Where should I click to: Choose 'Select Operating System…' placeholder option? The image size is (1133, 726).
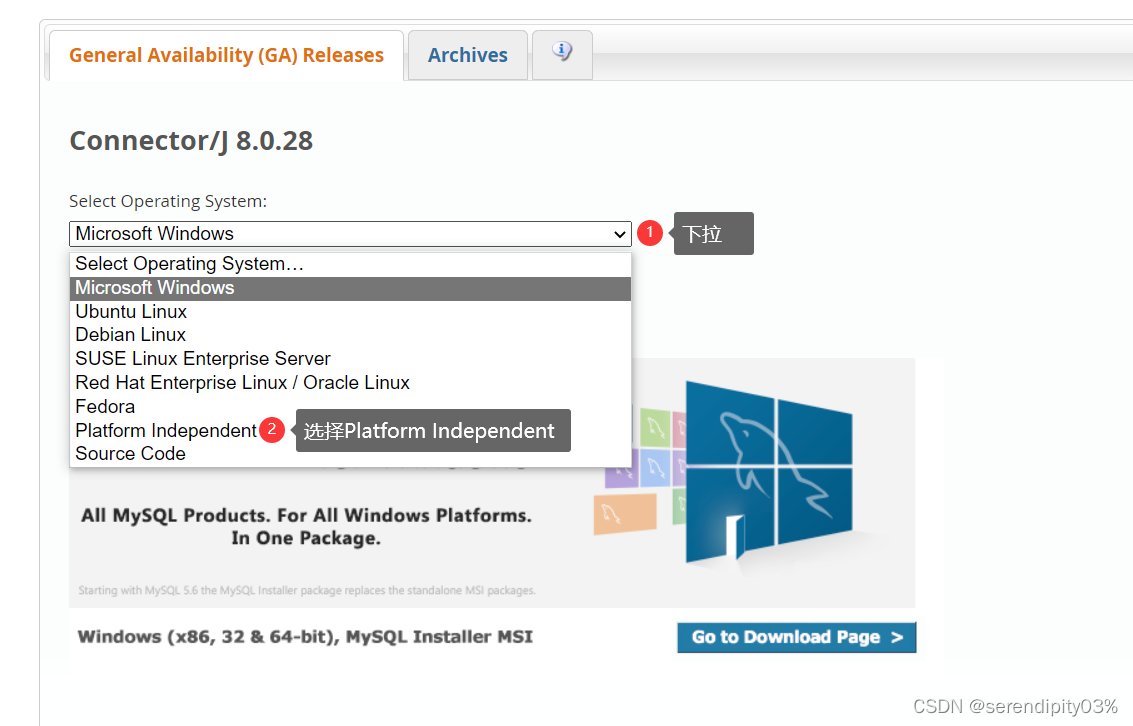[x=350, y=264]
